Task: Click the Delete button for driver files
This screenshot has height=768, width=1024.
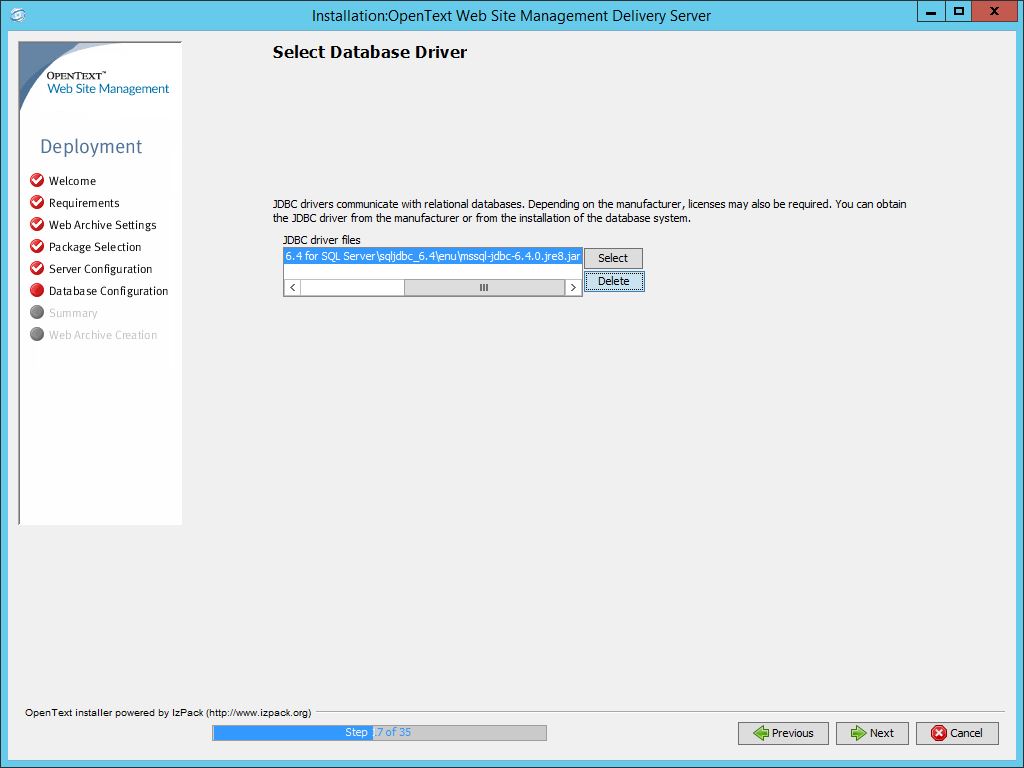Action: (x=614, y=281)
